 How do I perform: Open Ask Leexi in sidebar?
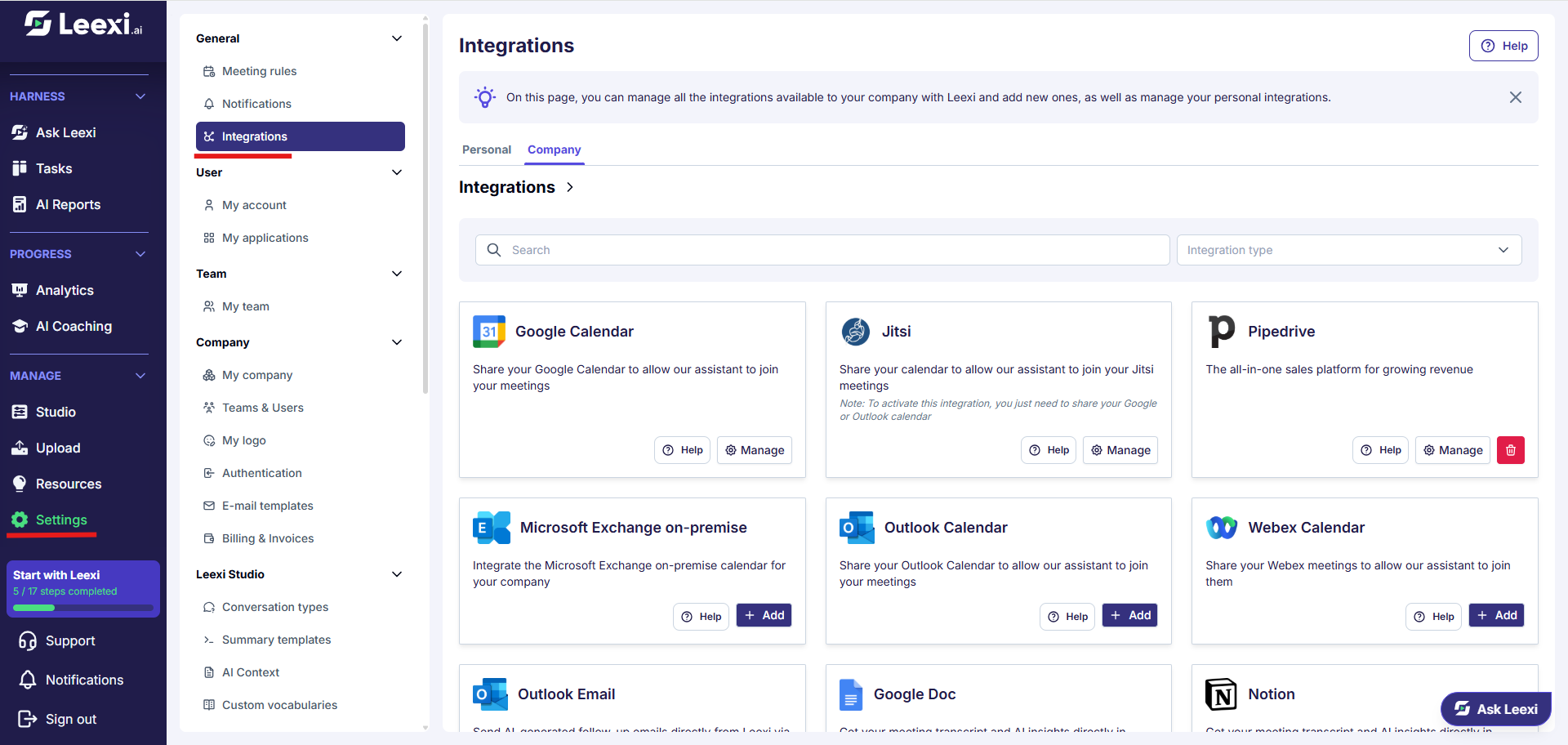coord(54,132)
